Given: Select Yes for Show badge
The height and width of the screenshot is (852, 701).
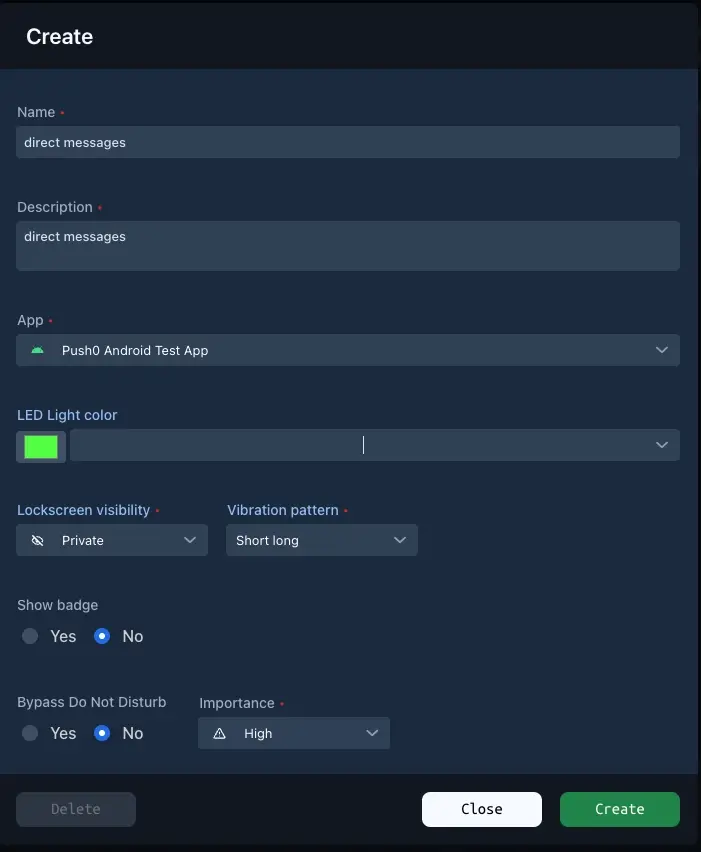Looking at the screenshot, I should click(x=30, y=636).
